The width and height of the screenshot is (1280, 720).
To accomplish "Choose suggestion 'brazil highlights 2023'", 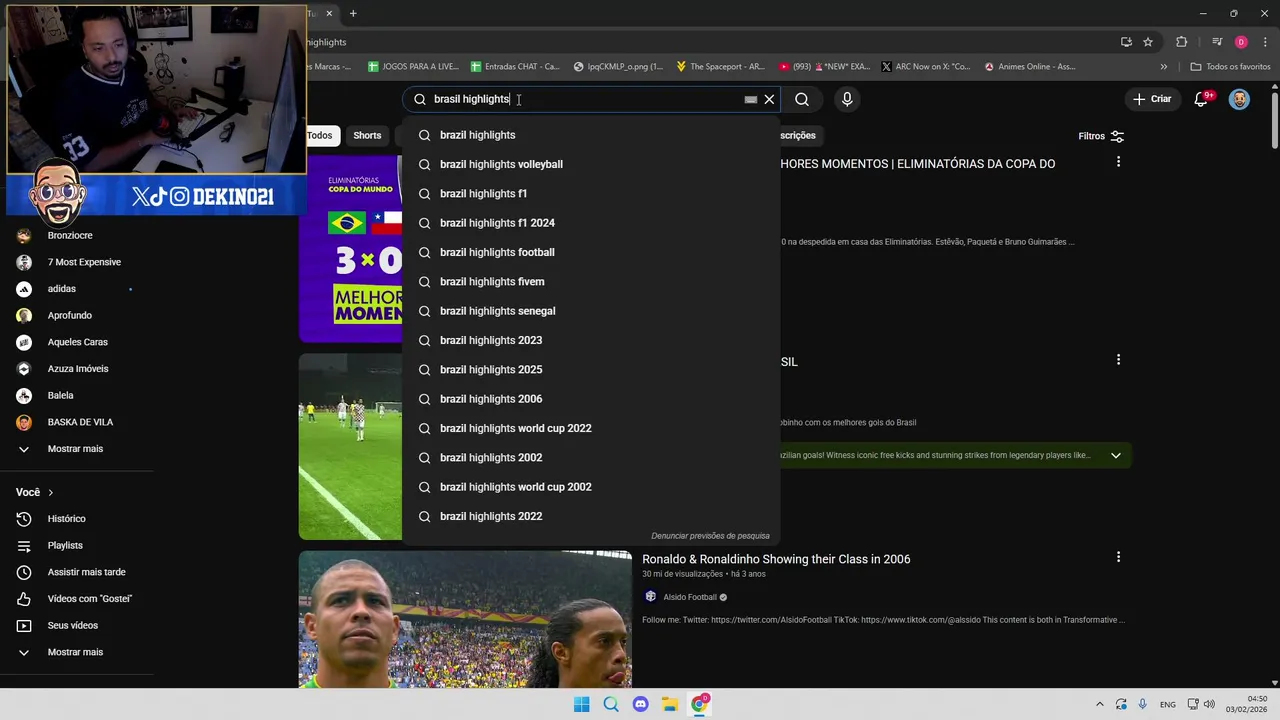I will tap(591, 340).
